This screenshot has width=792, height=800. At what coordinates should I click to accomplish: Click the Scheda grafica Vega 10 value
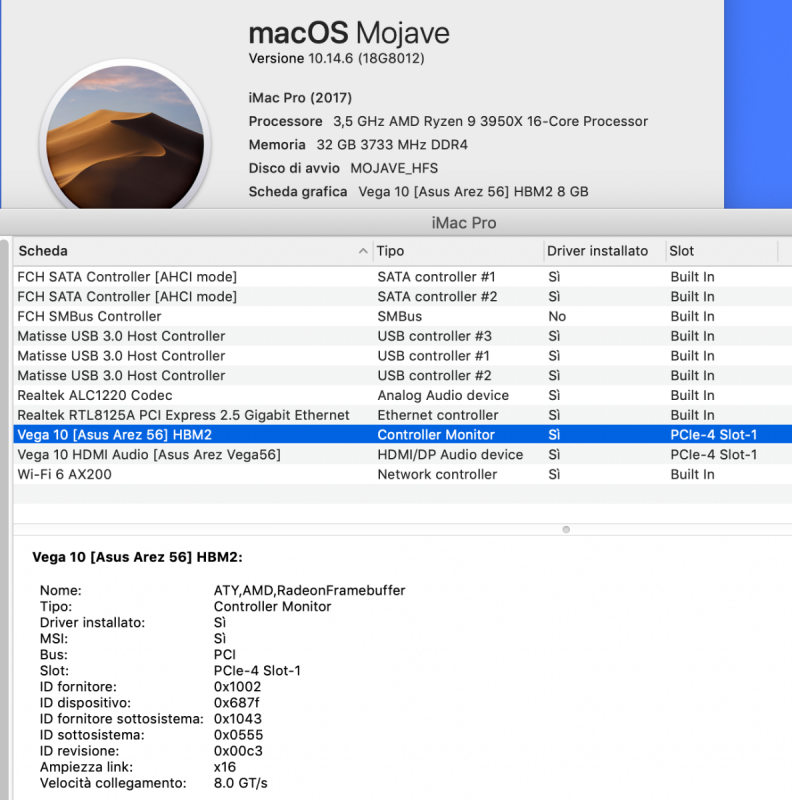[473, 192]
